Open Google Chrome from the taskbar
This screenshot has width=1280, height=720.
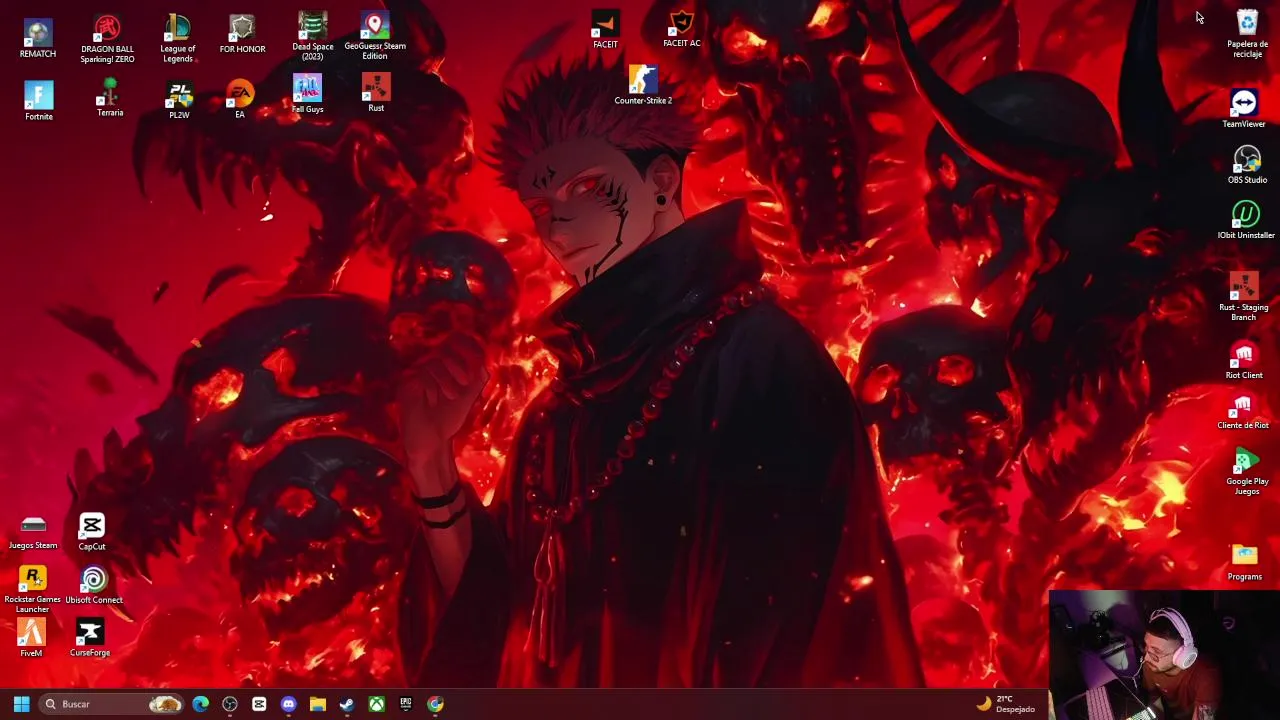[435, 704]
